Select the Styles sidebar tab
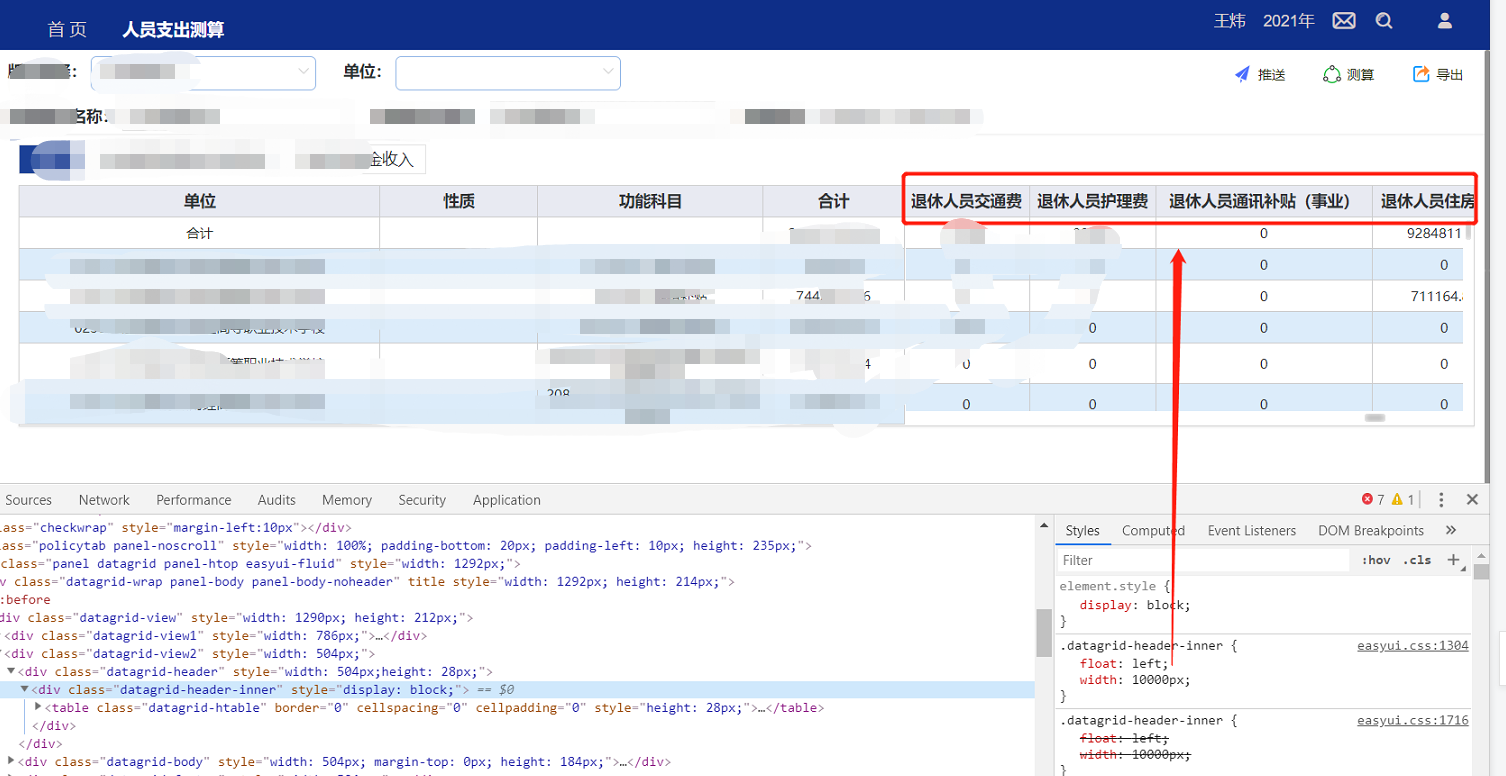The image size is (1506, 776). point(1082,530)
